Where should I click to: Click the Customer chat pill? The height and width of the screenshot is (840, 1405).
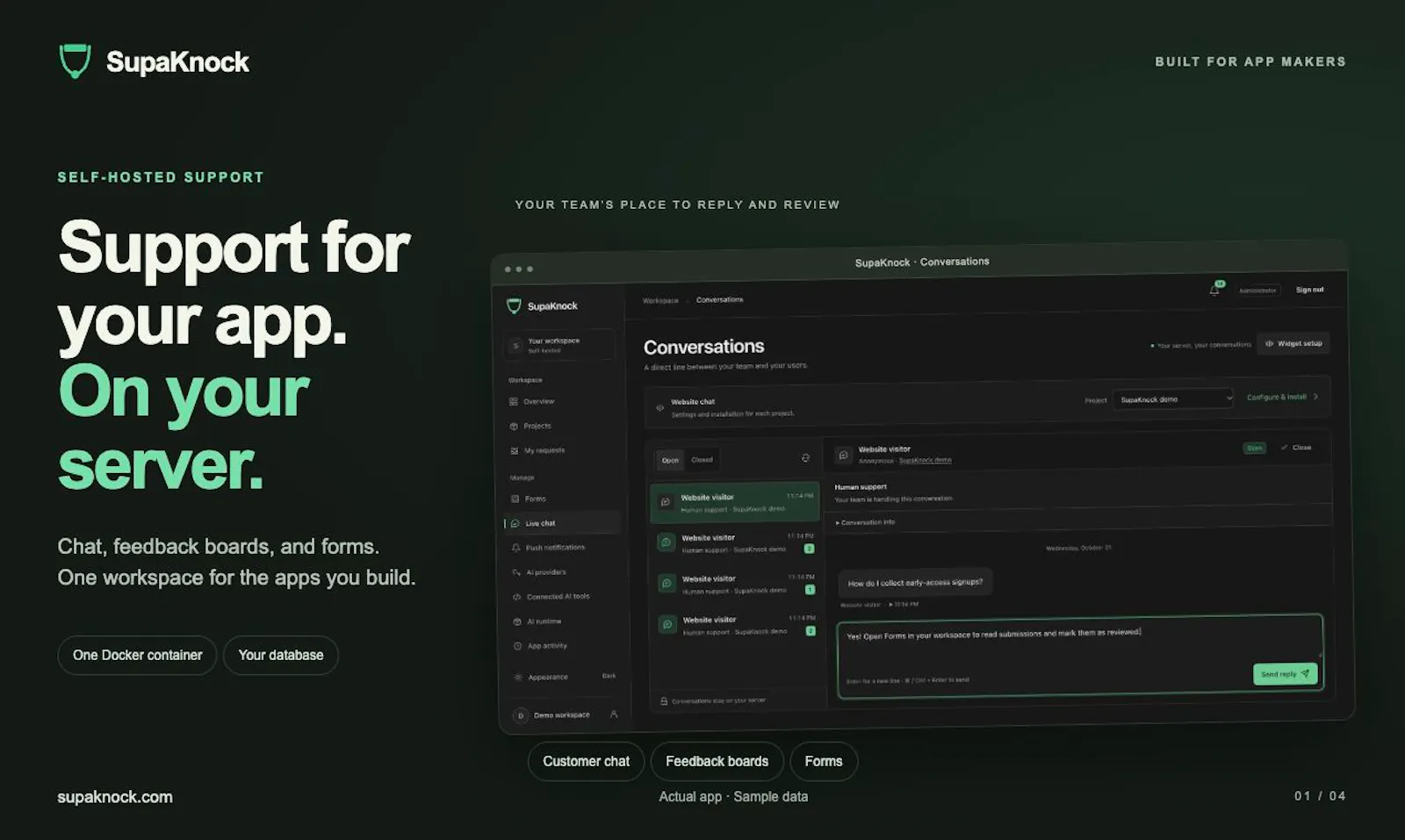[586, 761]
